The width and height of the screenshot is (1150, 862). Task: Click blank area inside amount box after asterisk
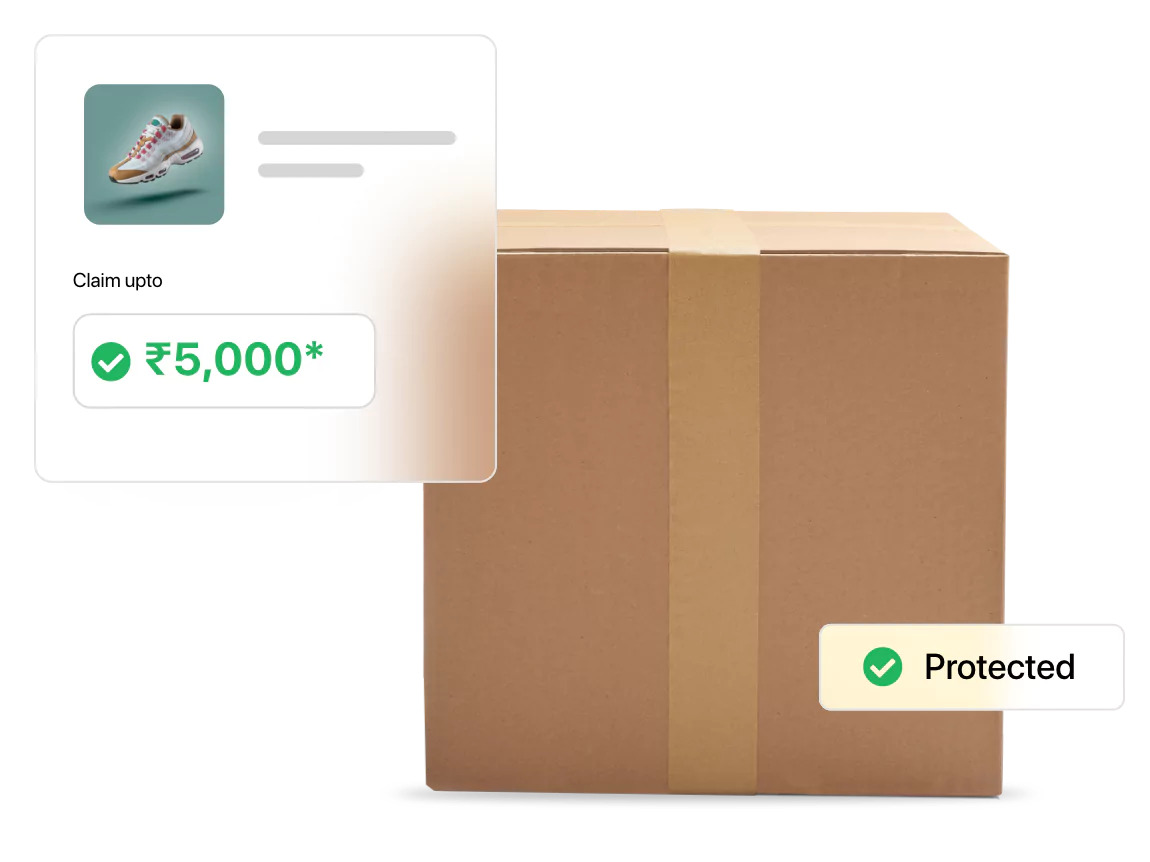(348, 361)
